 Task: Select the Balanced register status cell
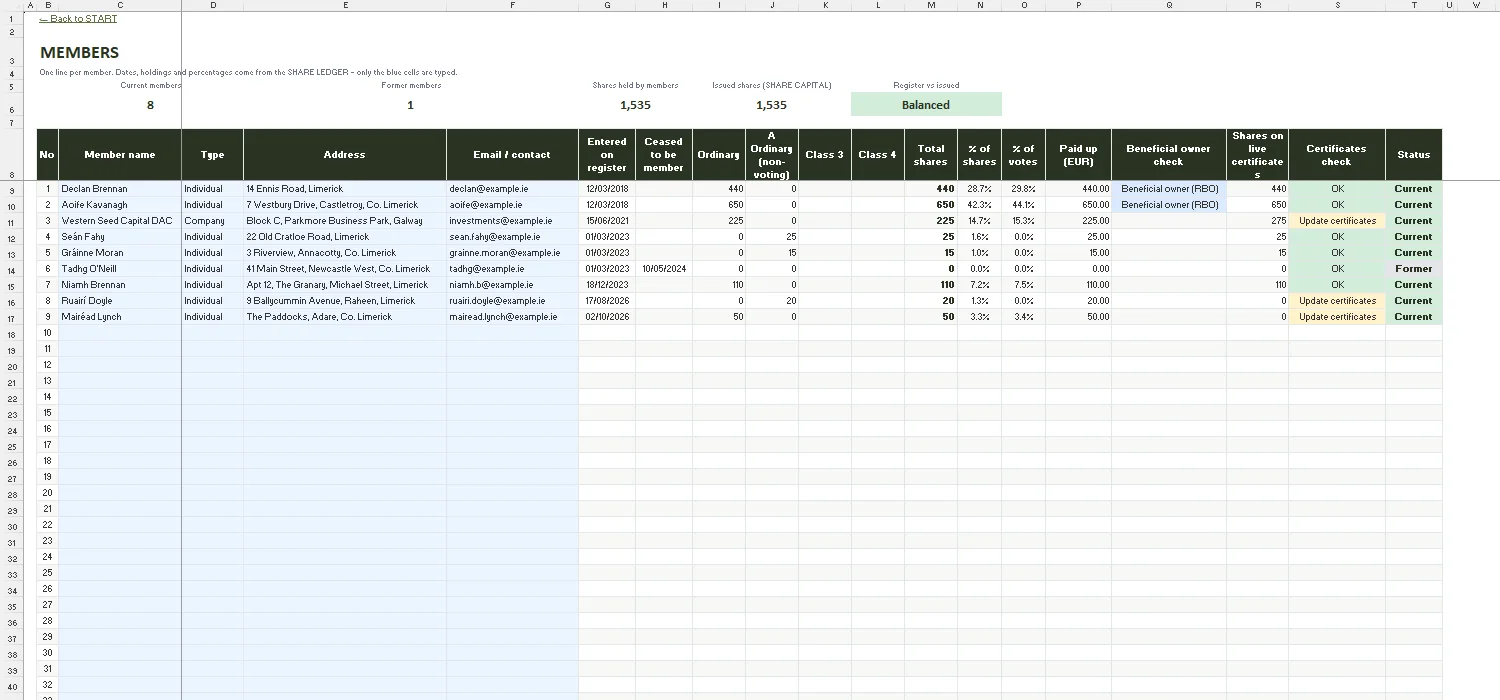[926, 104]
